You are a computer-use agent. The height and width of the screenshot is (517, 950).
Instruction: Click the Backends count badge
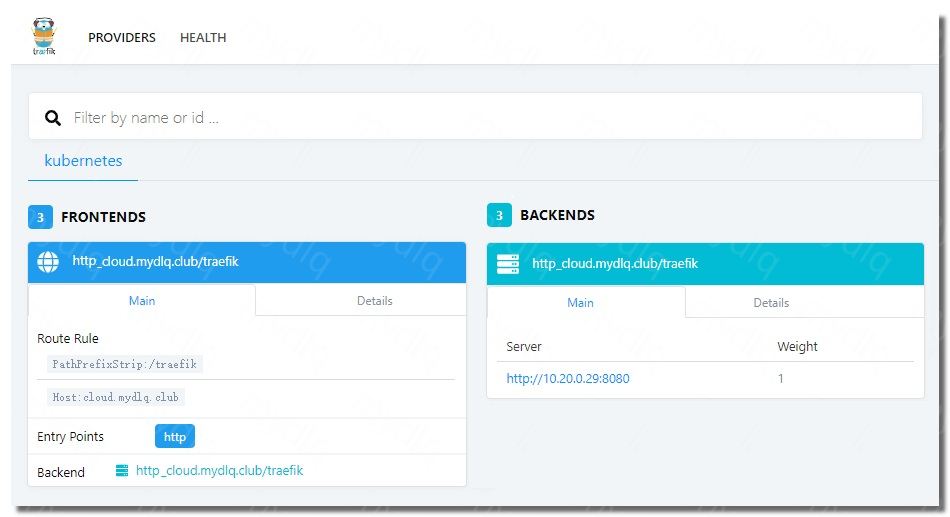pos(499,215)
